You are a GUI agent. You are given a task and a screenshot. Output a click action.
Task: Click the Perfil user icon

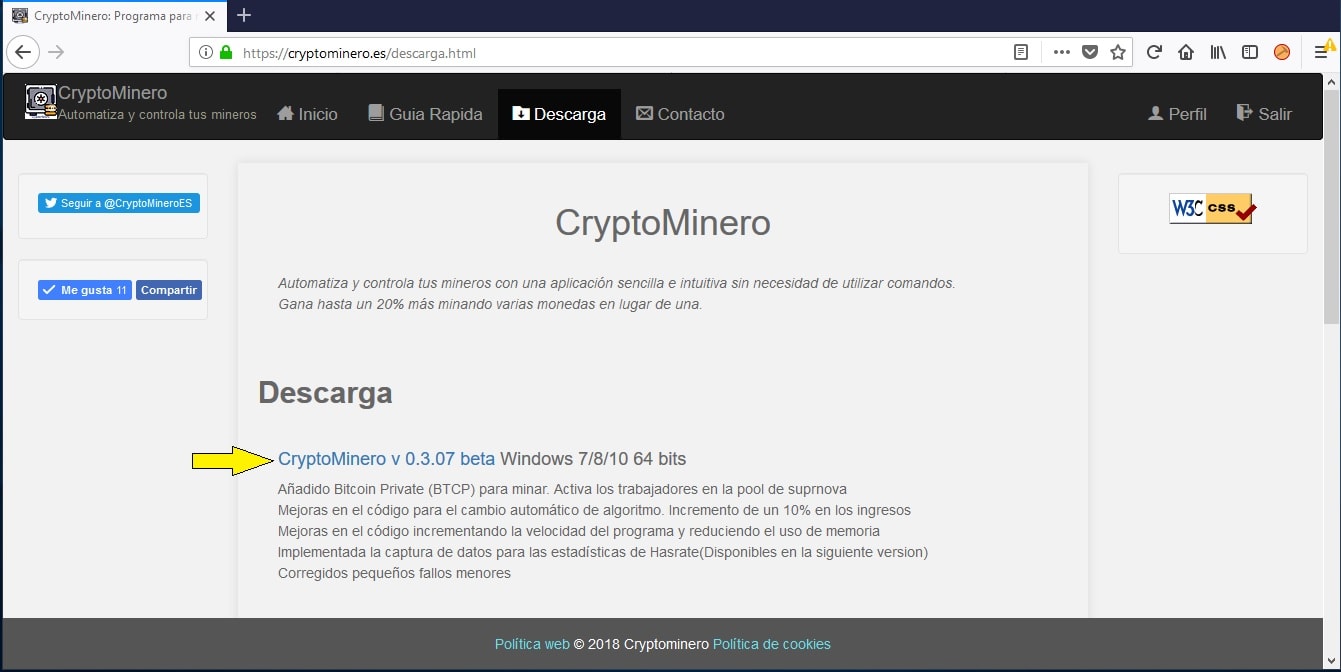[x=1156, y=114]
